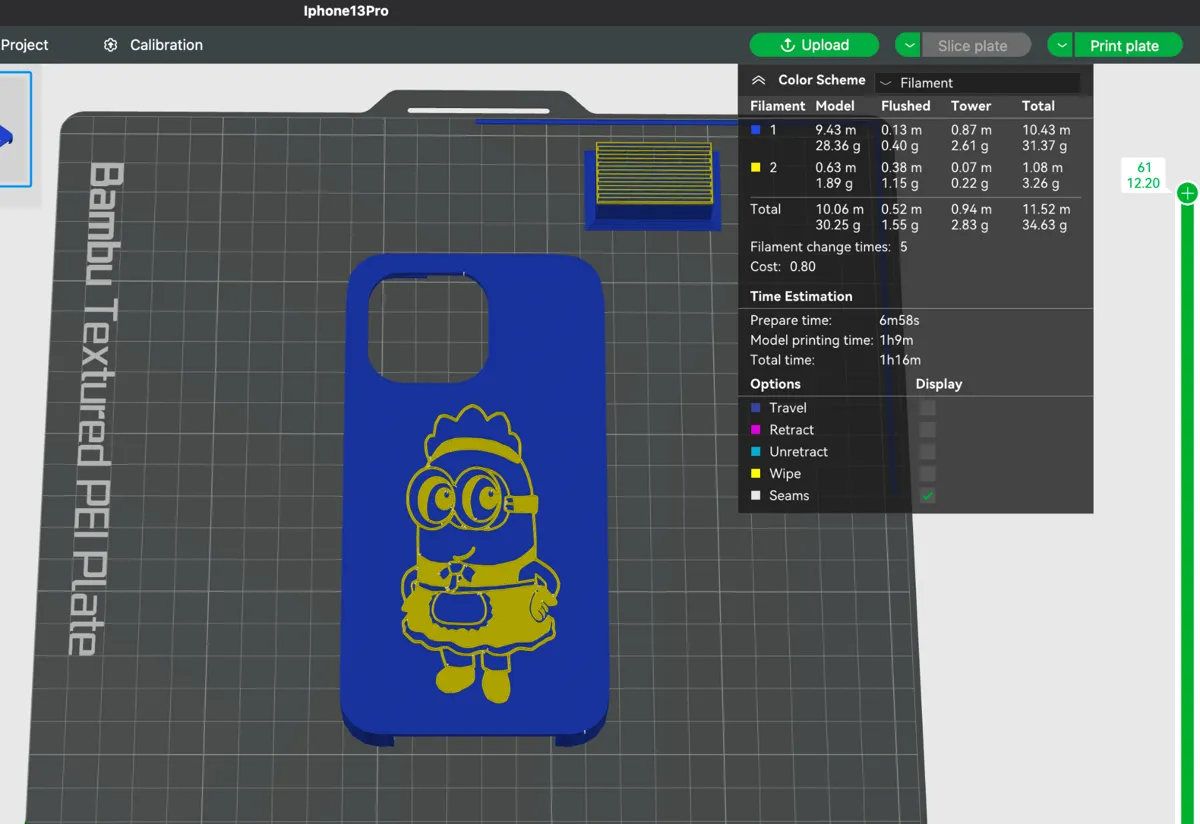Screen dimensions: 1200x824
Task: Click the prime tower on the plate
Action: [652, 185]
